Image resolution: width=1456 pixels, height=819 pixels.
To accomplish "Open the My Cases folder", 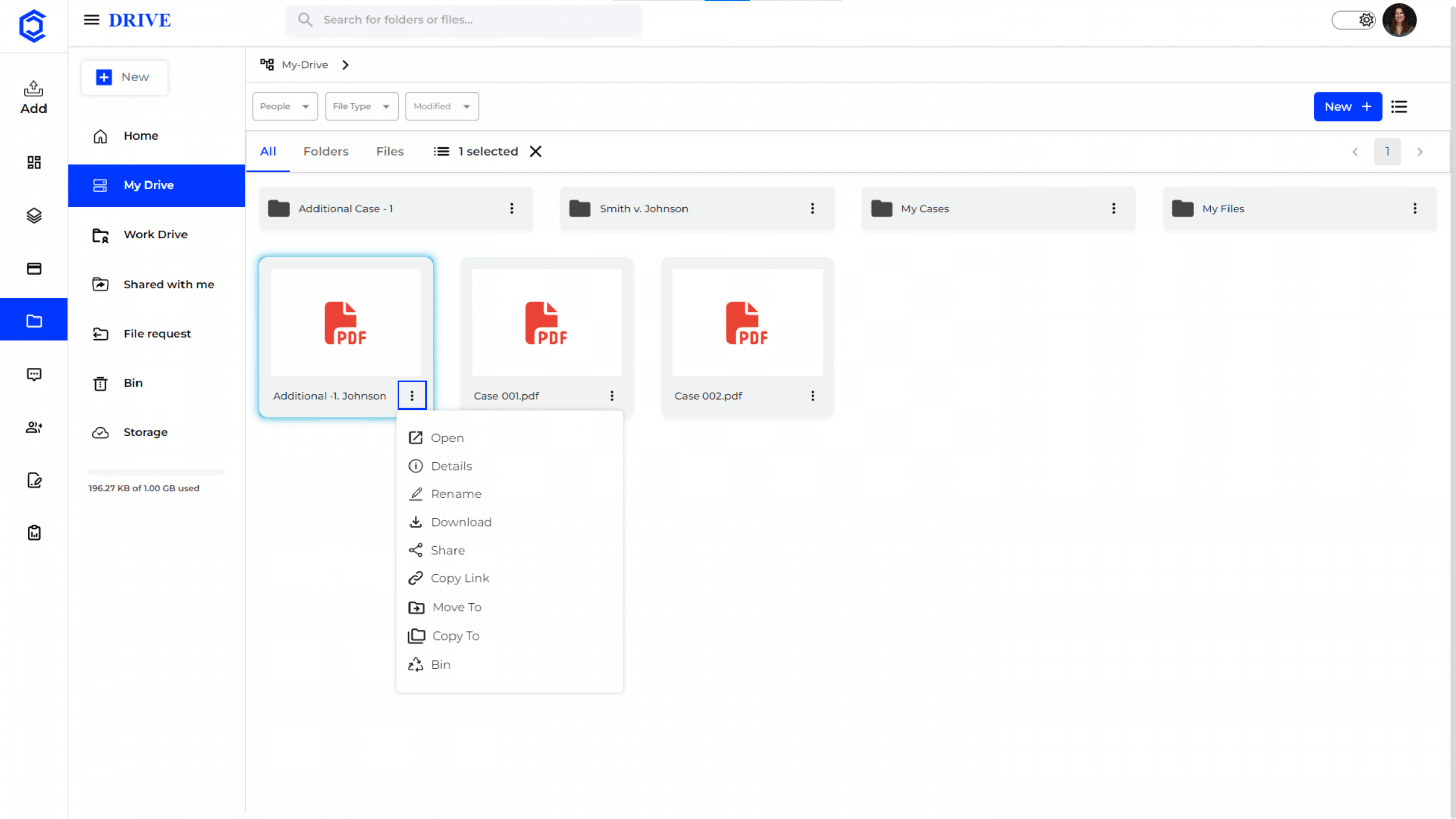I will 999,209.
